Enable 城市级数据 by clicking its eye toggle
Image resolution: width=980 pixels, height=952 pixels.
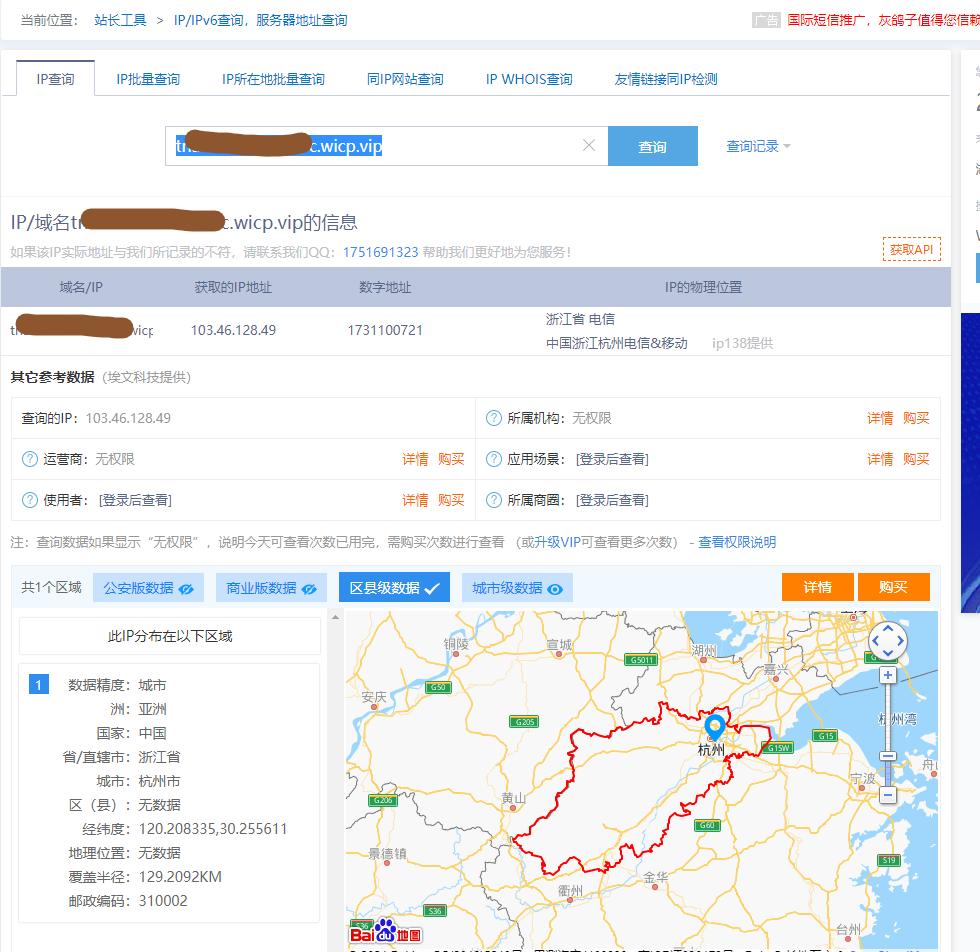click(x=553, y=587)
